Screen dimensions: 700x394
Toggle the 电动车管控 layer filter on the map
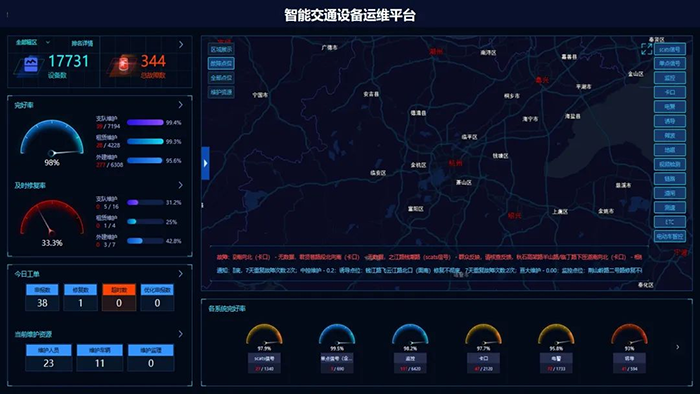pyautogui.click(x=670, y=236)
